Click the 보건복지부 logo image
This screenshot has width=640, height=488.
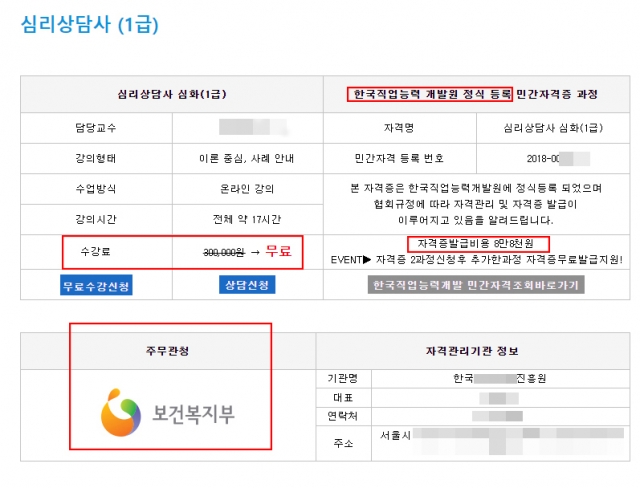point(168,413)
